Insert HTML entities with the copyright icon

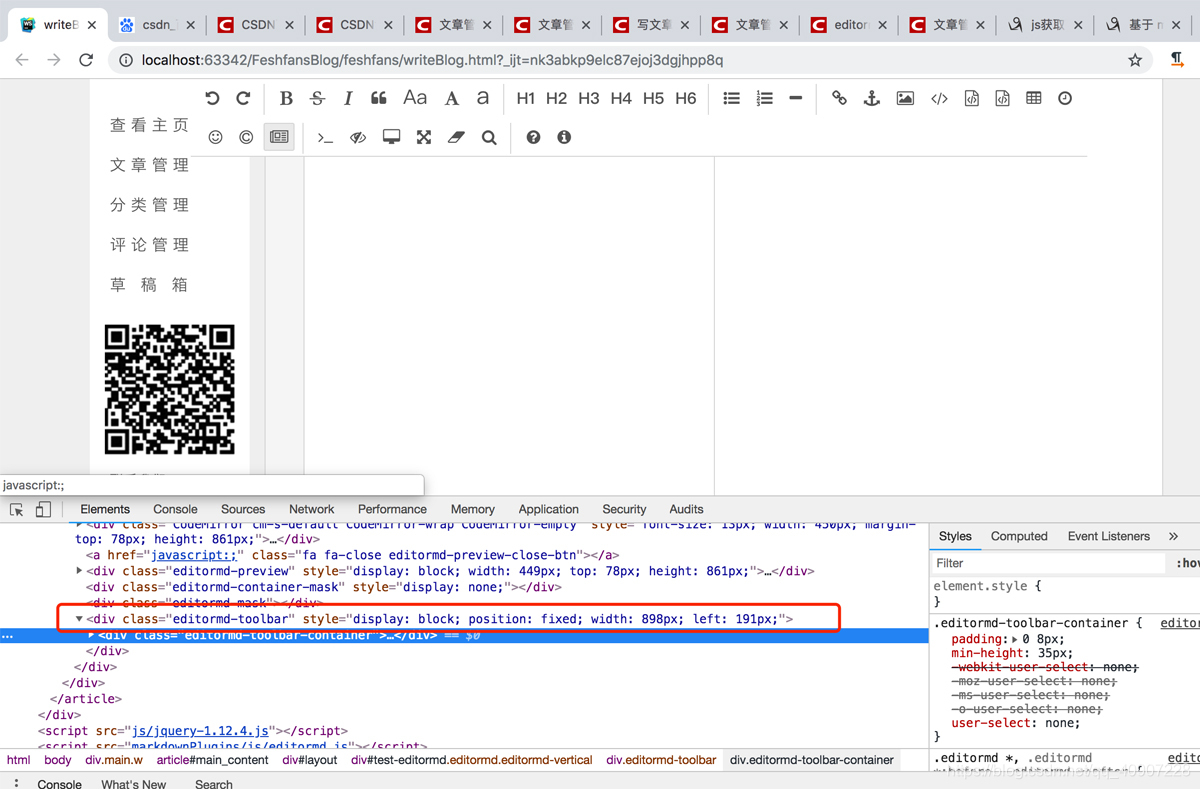coord(246,137)
